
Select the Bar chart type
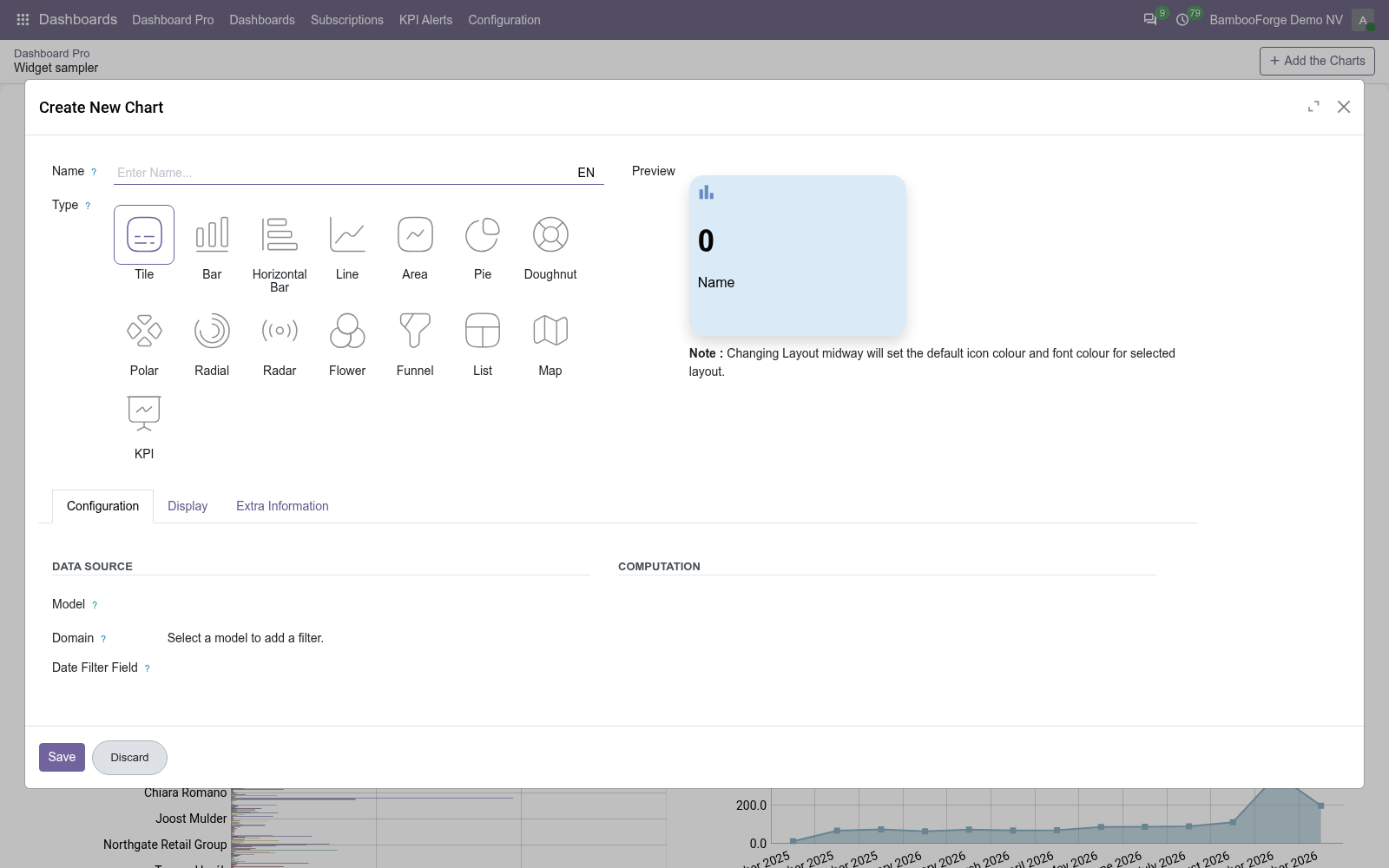(x=212, y=234)
